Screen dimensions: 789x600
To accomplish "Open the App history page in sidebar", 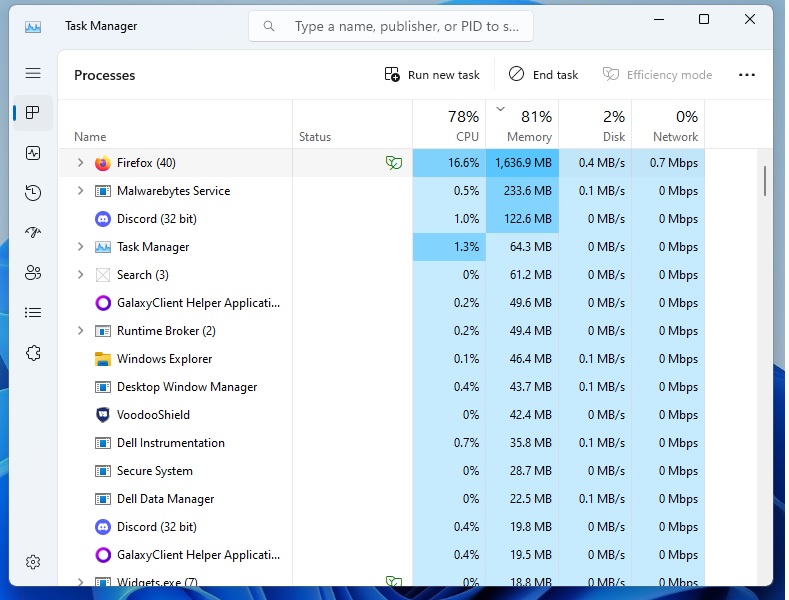I will tap(33, 193).
